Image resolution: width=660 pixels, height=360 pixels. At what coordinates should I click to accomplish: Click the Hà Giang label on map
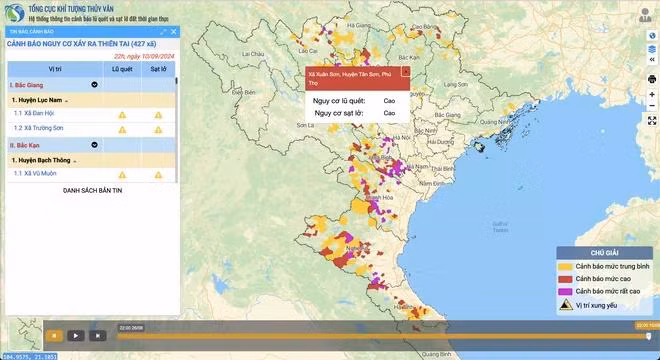click(359, 25)
